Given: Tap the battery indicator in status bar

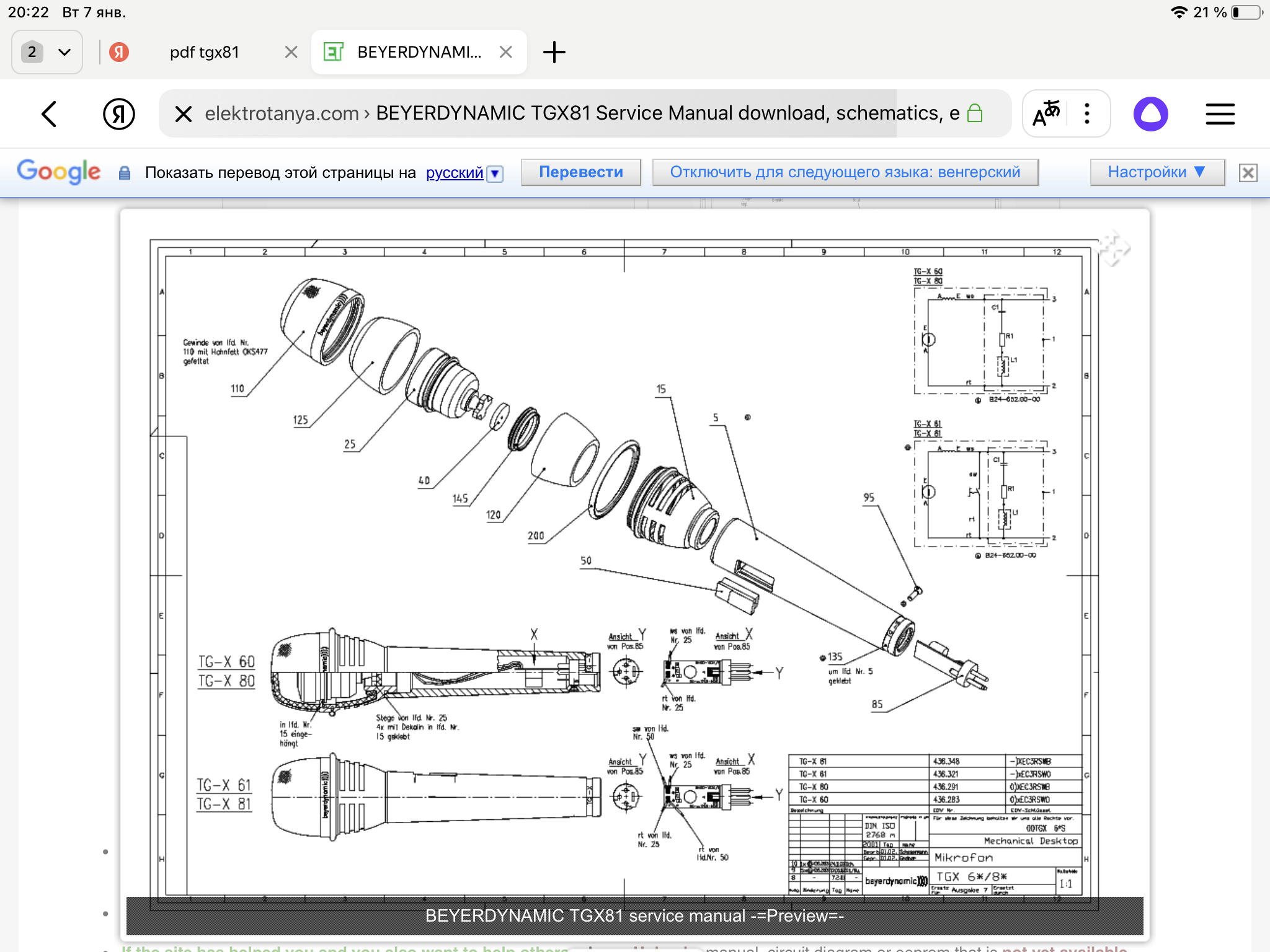Looking at the screenshot, I should coord(1248,12).
